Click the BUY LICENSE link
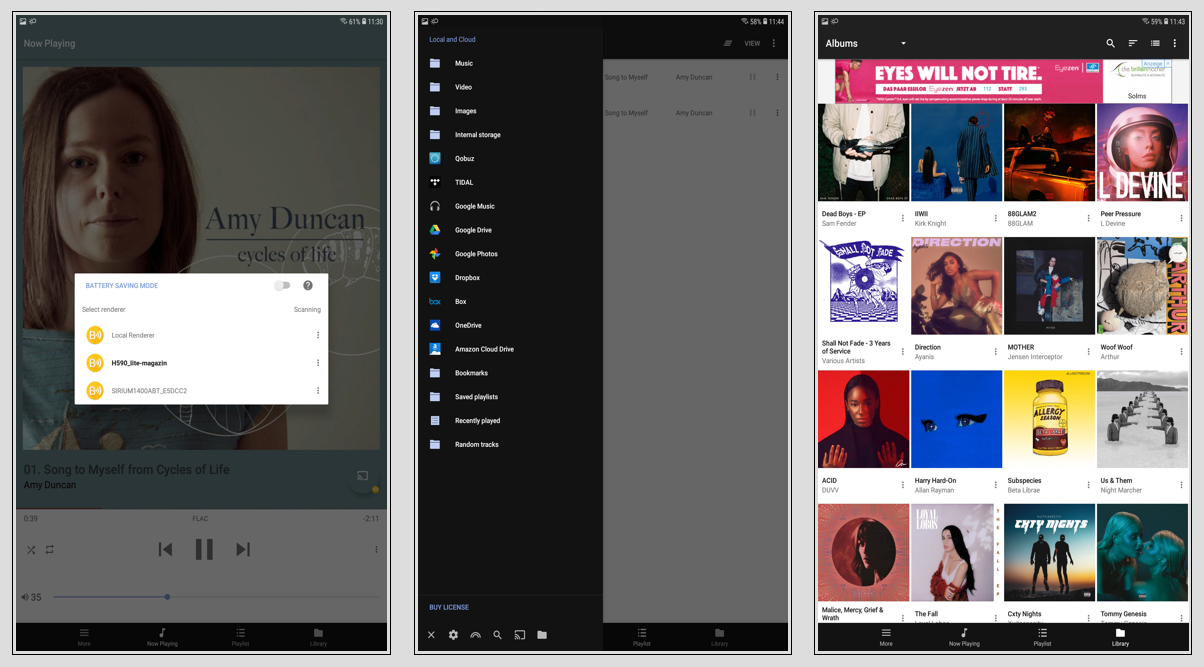The image size is (1204, 667). click(449, 607)
